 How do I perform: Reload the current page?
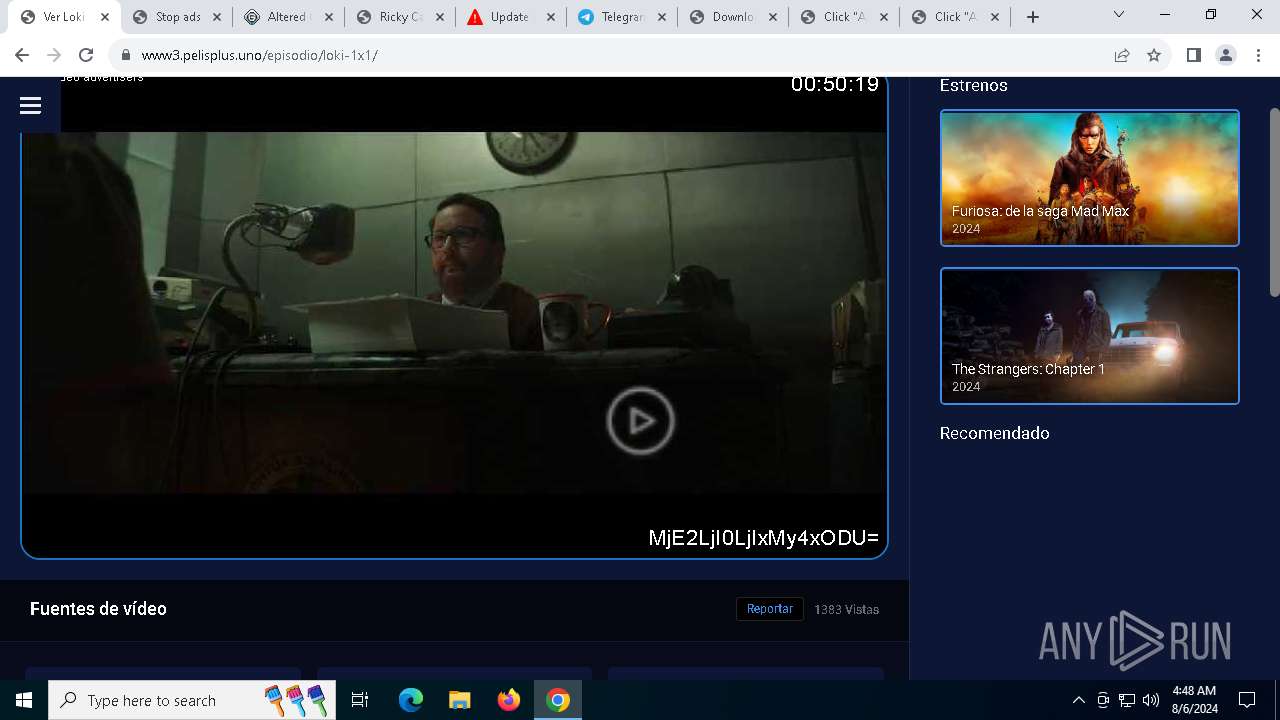click(x=86, y=55)
